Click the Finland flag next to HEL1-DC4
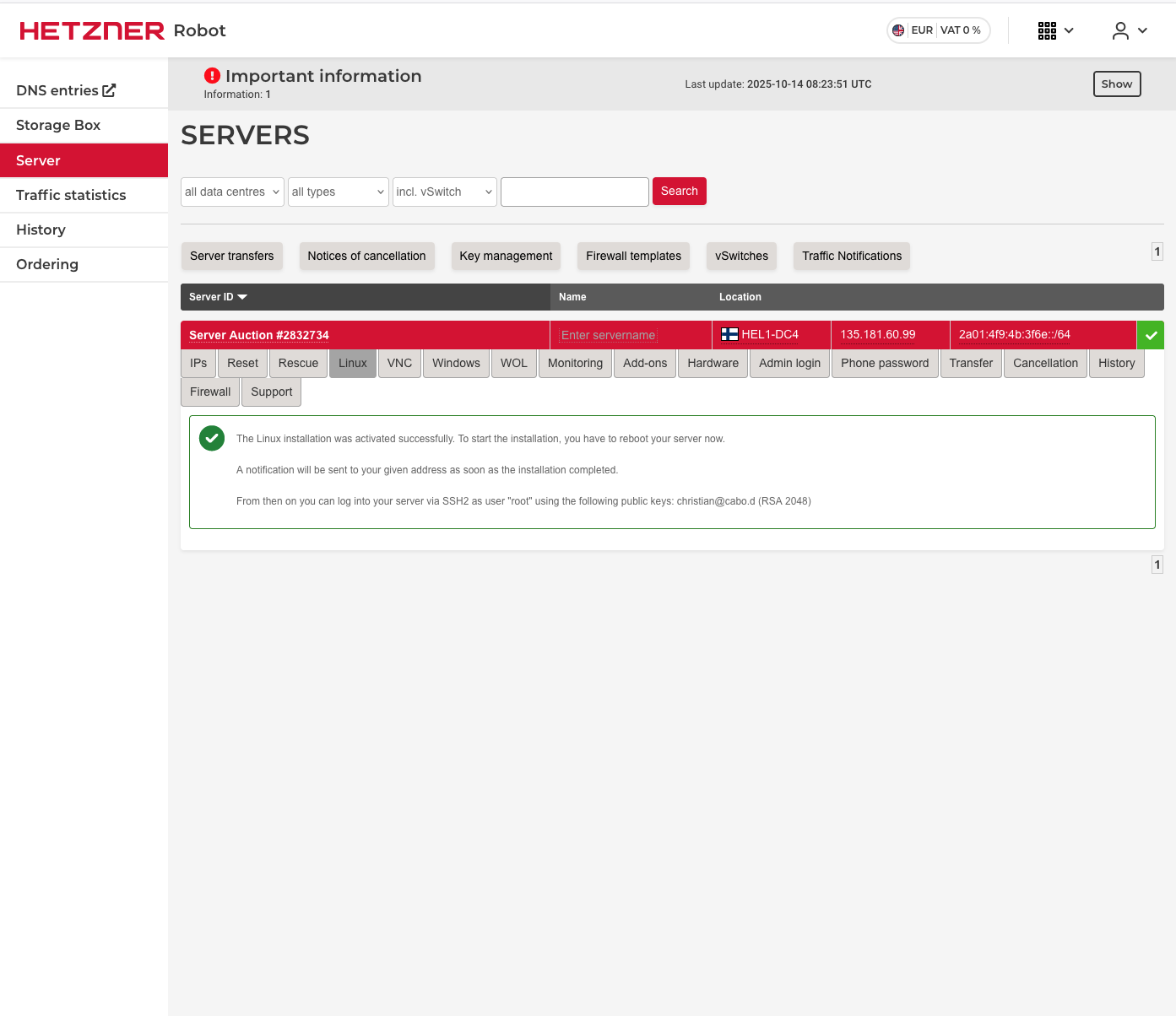The width and height of the screenshot is (1176, 1016). pyautogui.click(x=729, y=334)
